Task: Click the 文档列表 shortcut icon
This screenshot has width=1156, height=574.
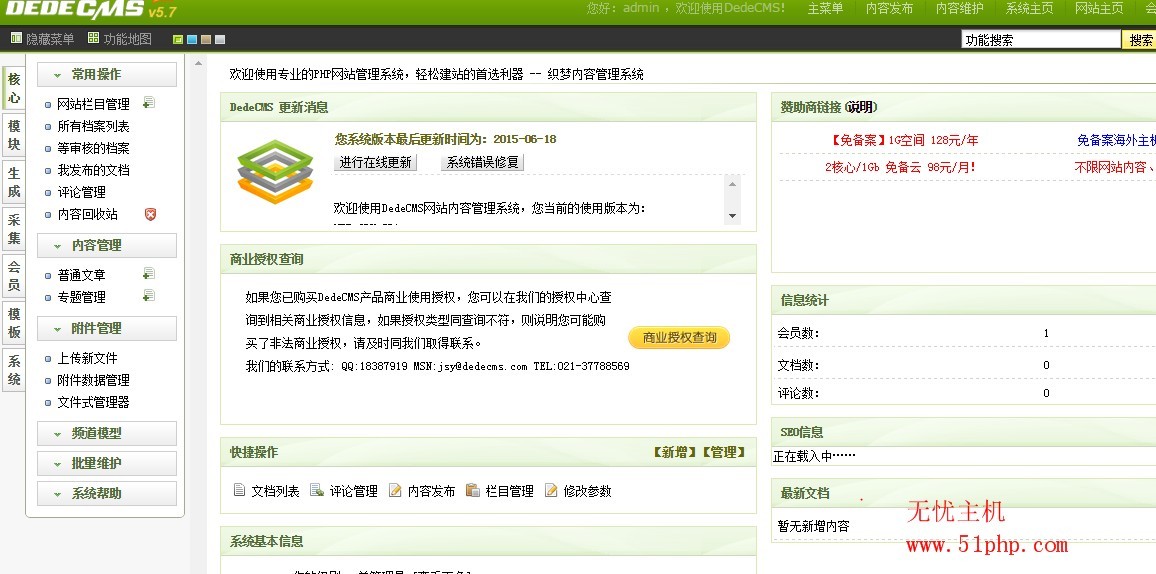Action: pyautogui.click(x=239, y=490)
